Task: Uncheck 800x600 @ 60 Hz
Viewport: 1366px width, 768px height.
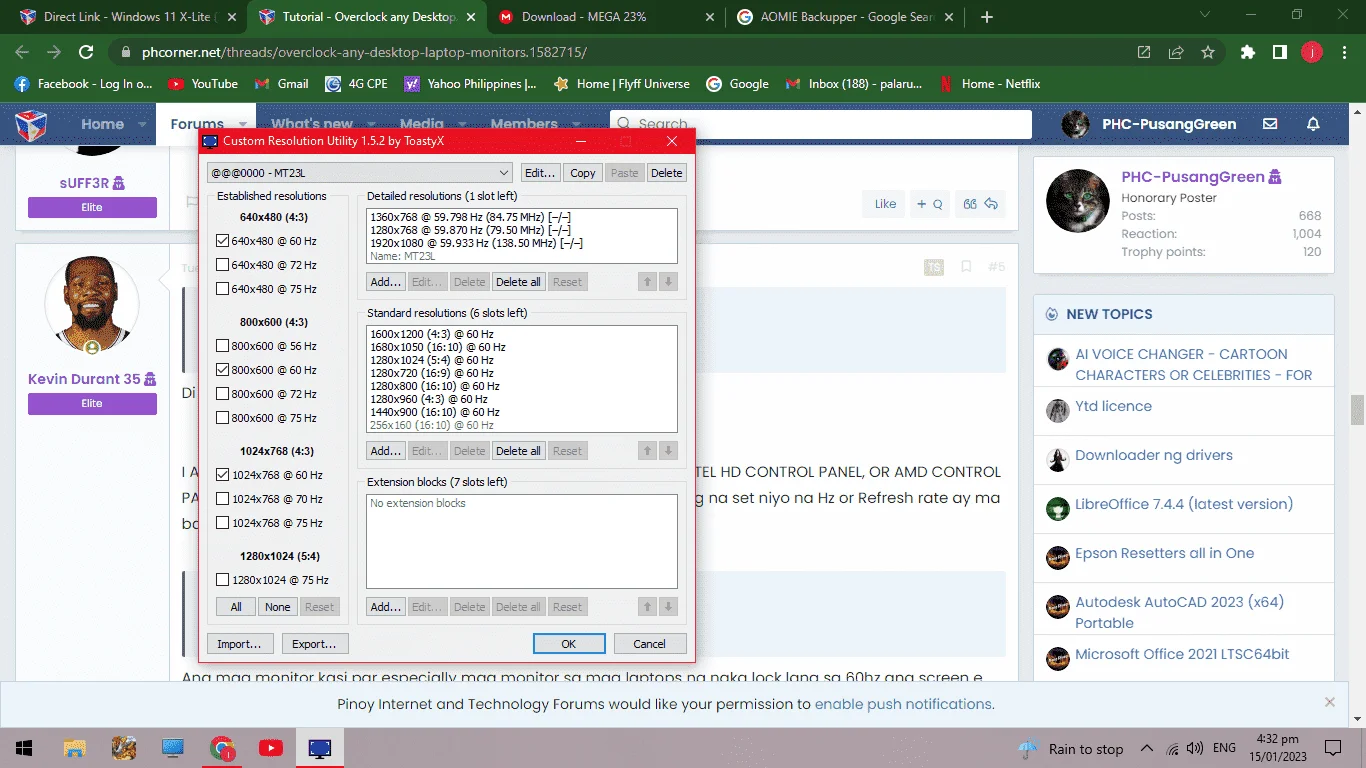Action: coord(222,370)
